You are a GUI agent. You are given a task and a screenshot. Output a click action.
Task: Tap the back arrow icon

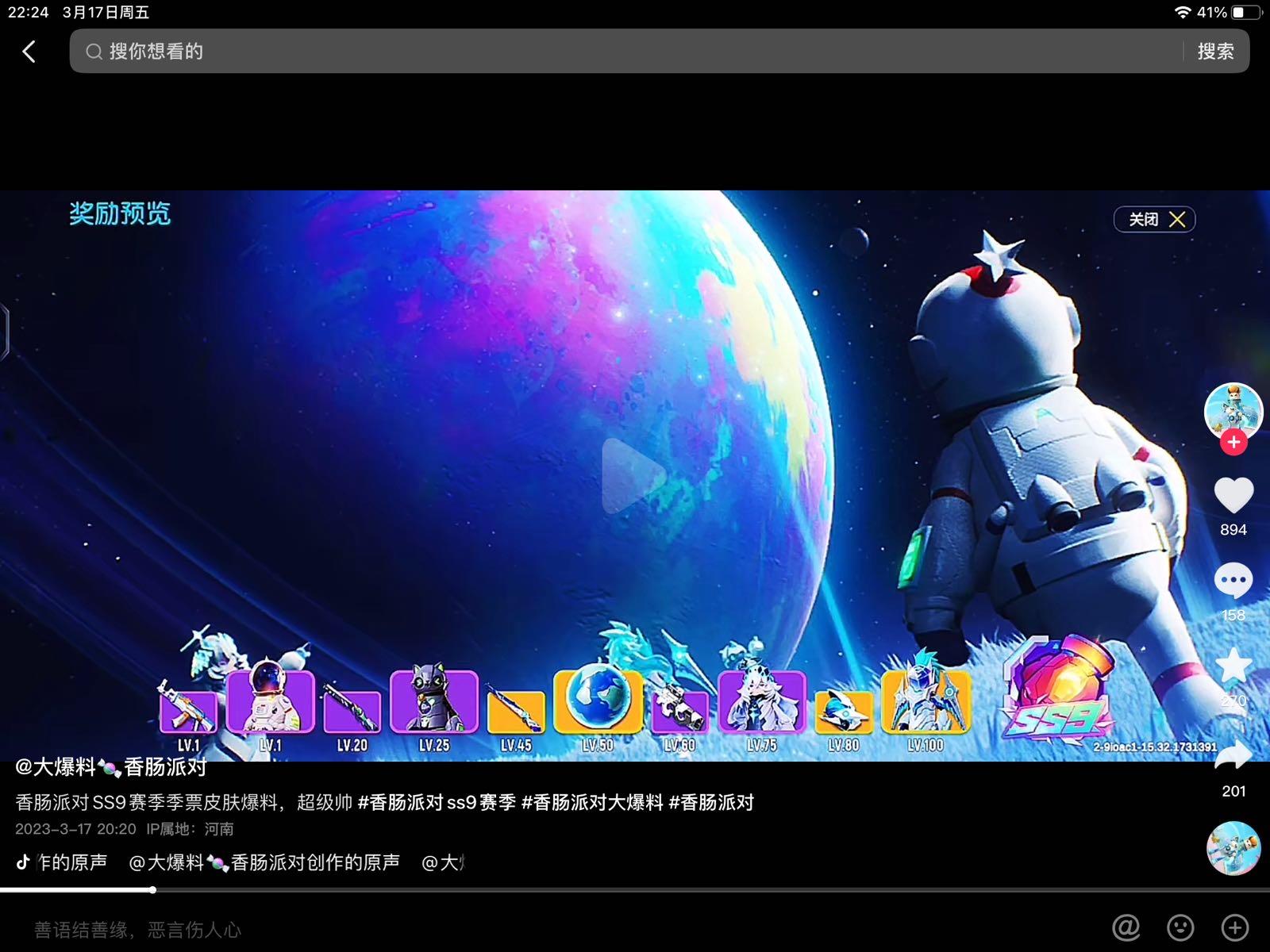point(29,52)
